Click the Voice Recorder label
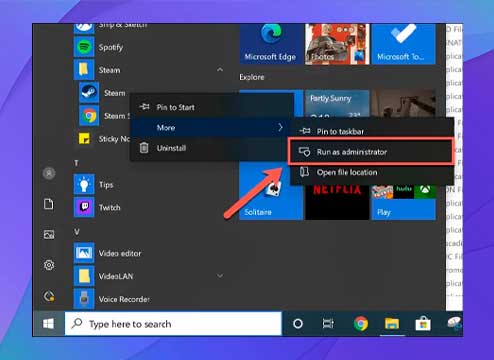 click(124, 299)
